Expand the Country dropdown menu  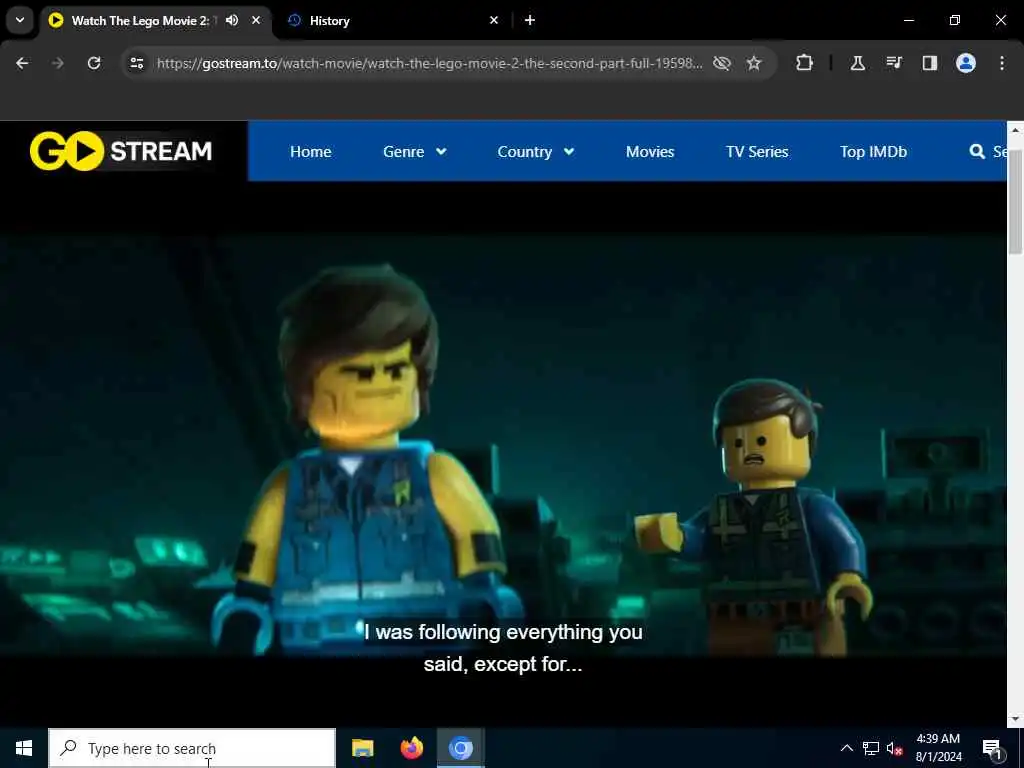tap(536, 152)
